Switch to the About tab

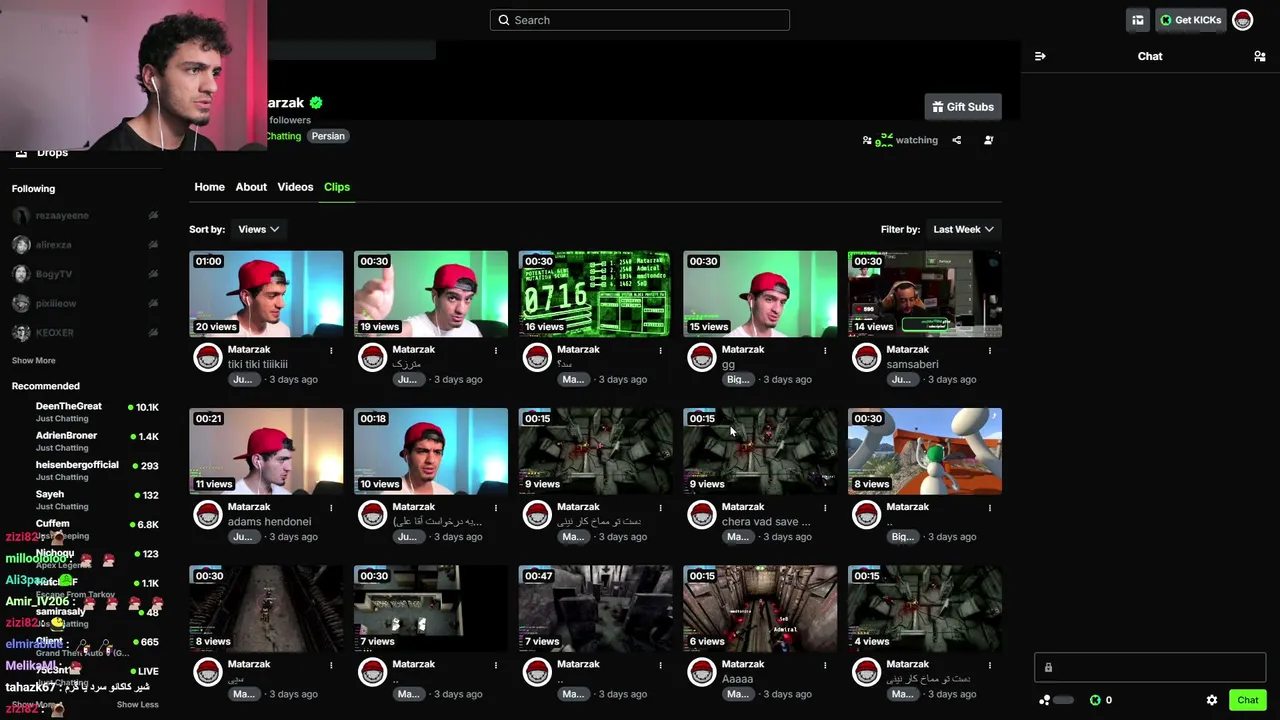click(251, 187)
